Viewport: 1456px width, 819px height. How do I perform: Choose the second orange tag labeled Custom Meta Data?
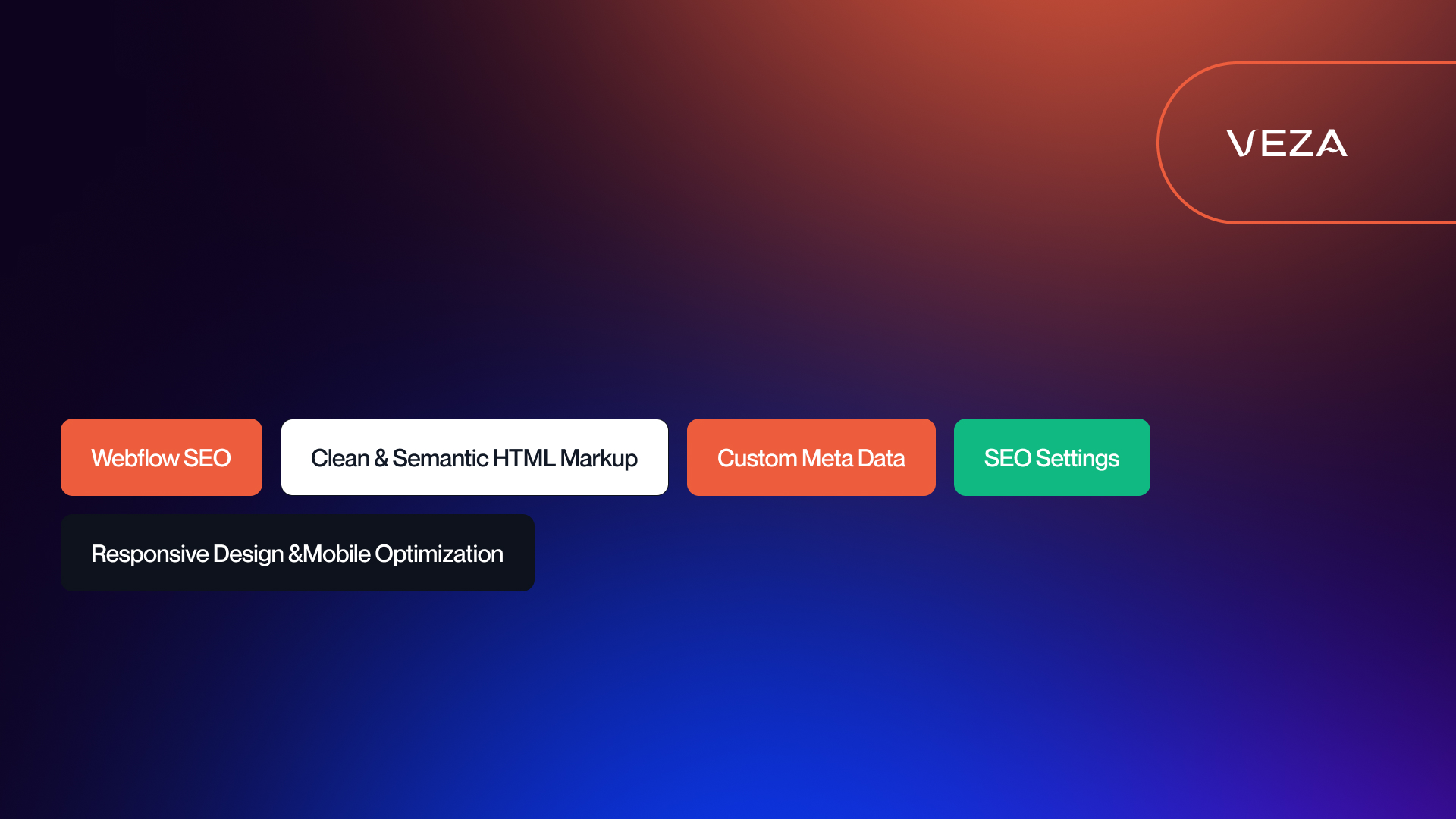tap(811, 457)
